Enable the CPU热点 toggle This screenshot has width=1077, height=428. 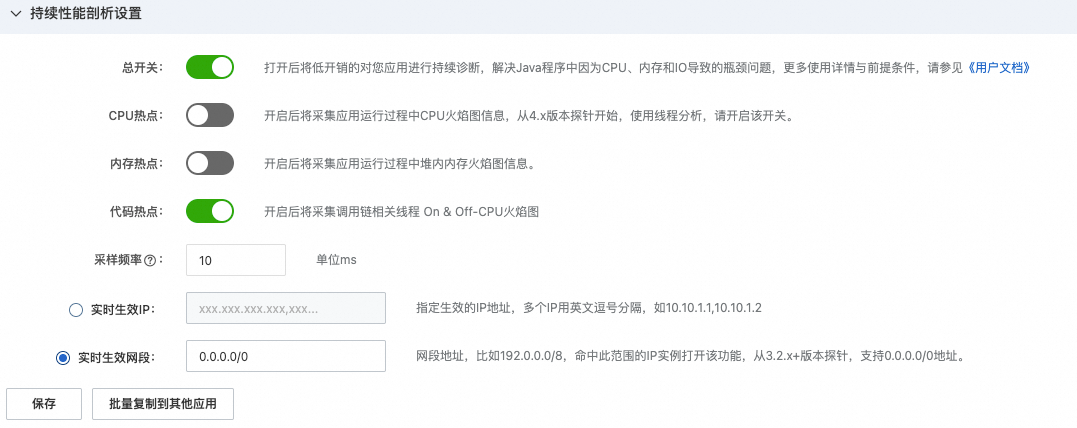[209, 115]
